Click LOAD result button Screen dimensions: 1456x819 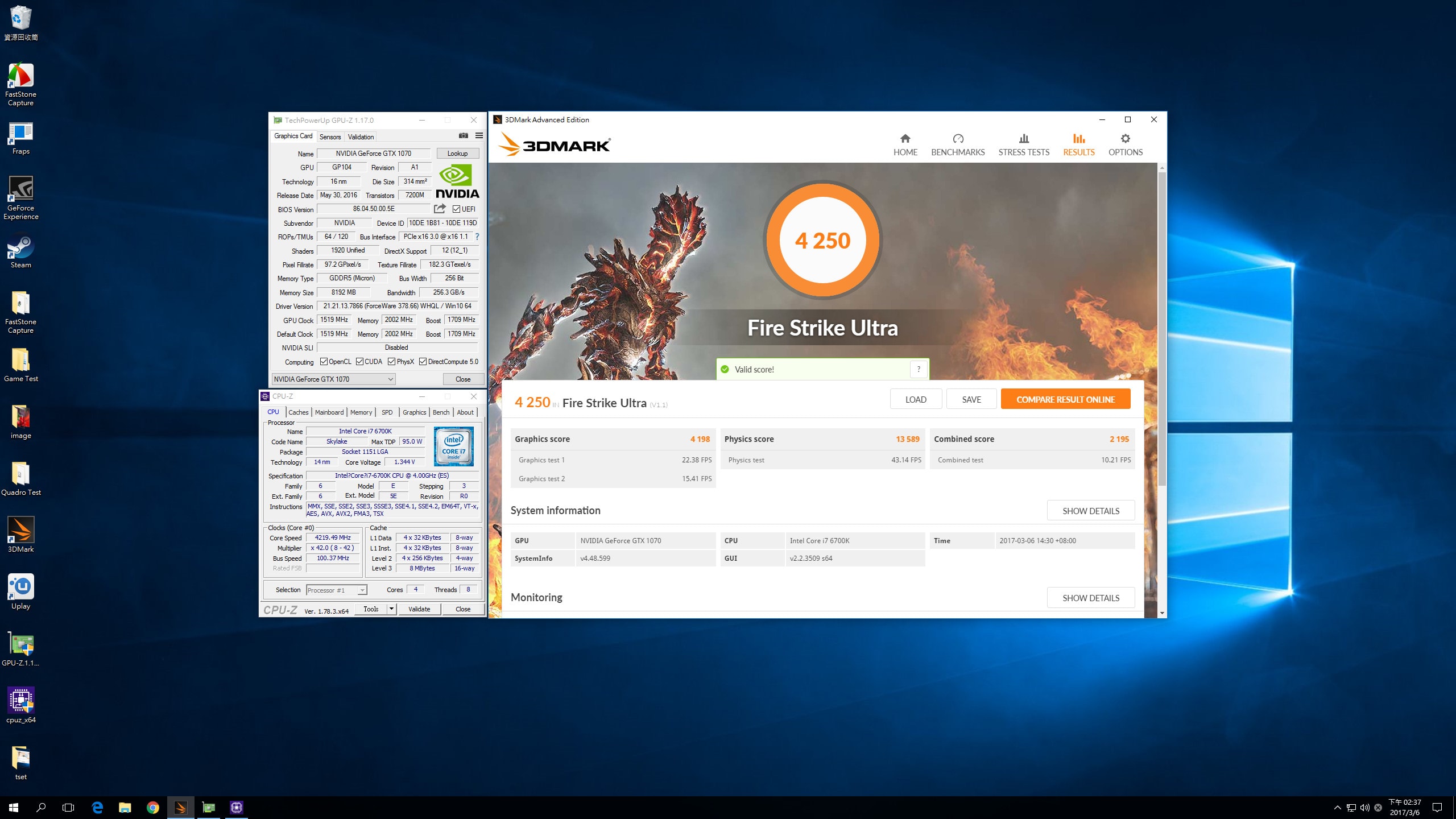coord(916,399)
